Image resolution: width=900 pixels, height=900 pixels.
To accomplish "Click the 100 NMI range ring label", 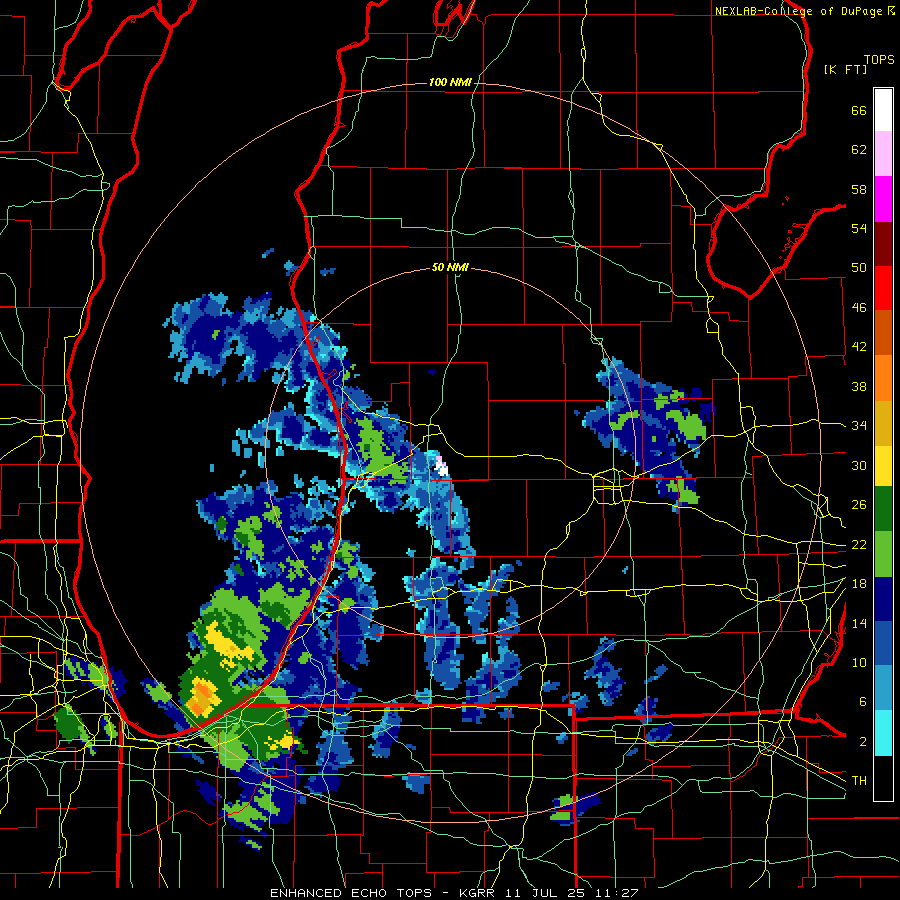I will coord(450,82).
